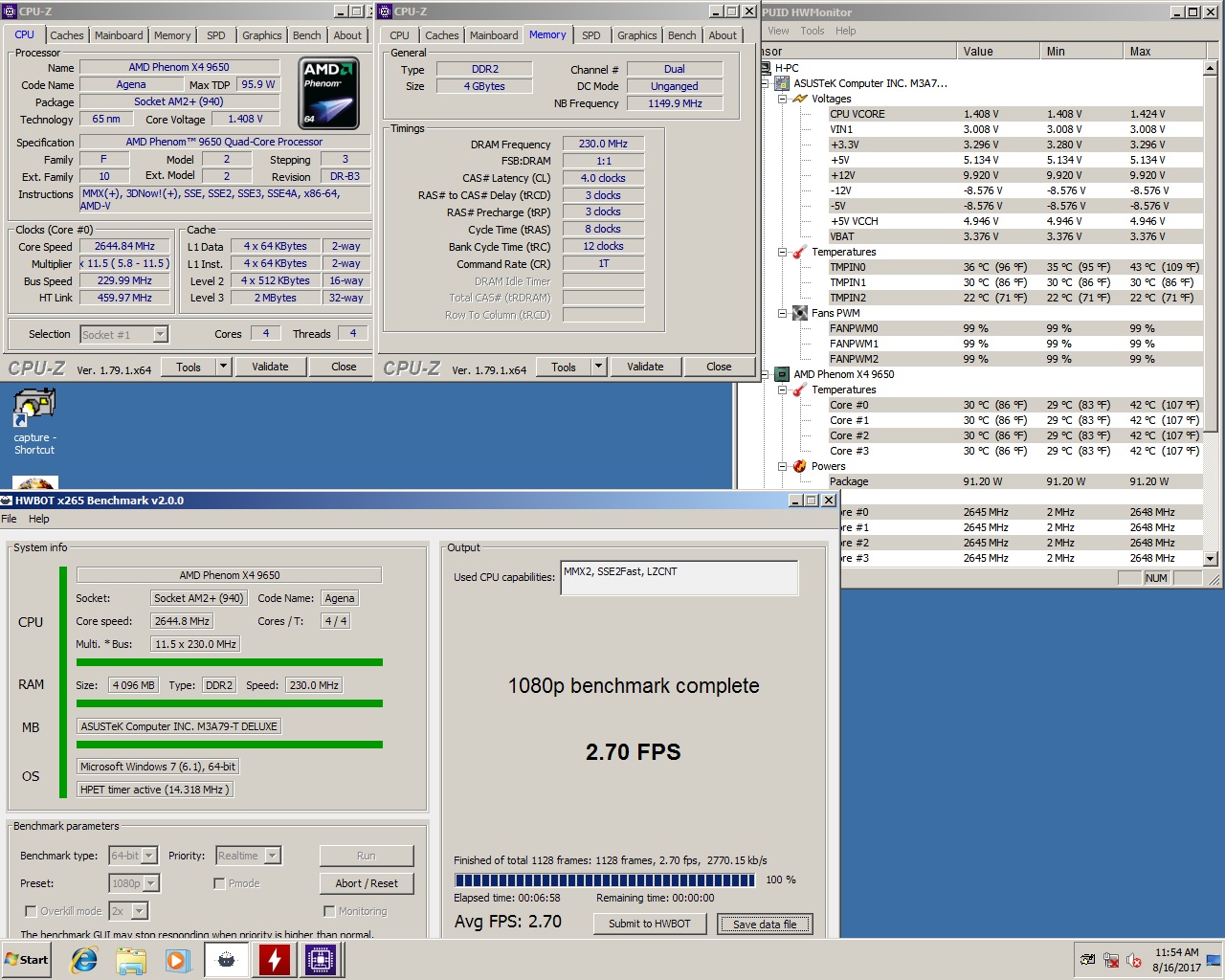The width and height of the screenshot is (1225, 980).
Task: Open Windows Explorer folder taskbar icon
Action: 131,960
